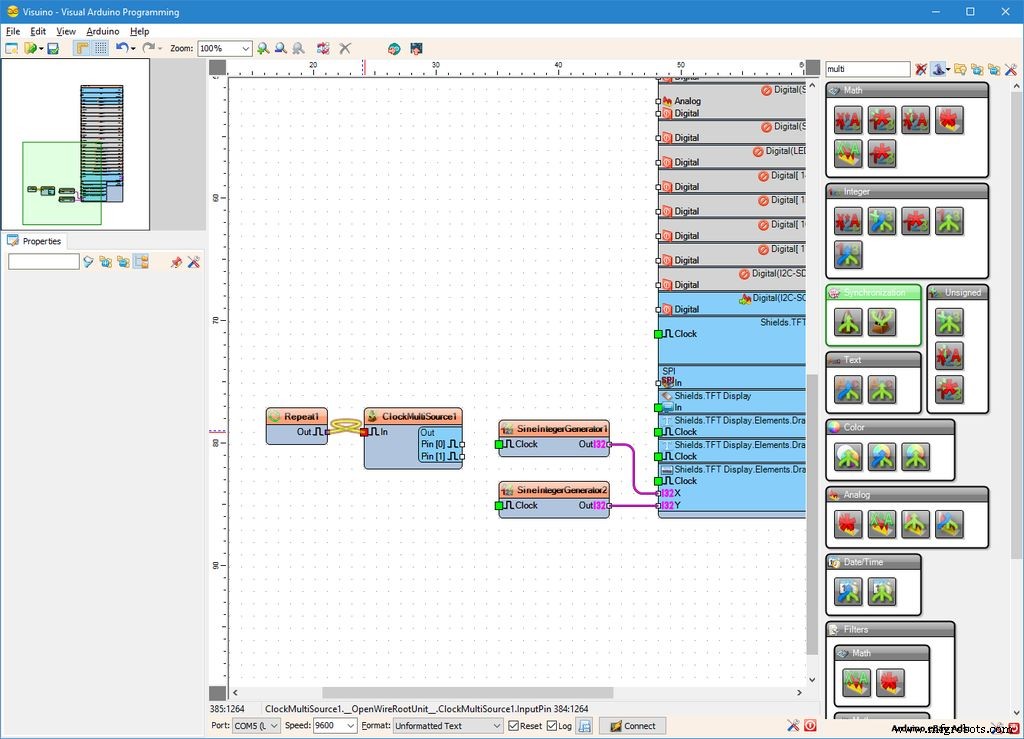Clear the component search with red X icon
Image resolution: width=1024 pixels, height=739 pixels.
(x=921, y=68)
